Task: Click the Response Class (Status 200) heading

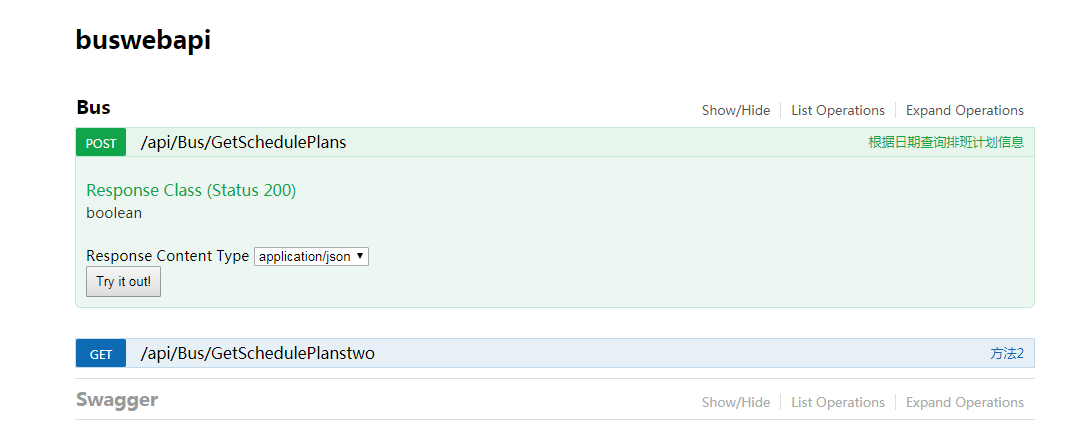Action: coord(191,190)
